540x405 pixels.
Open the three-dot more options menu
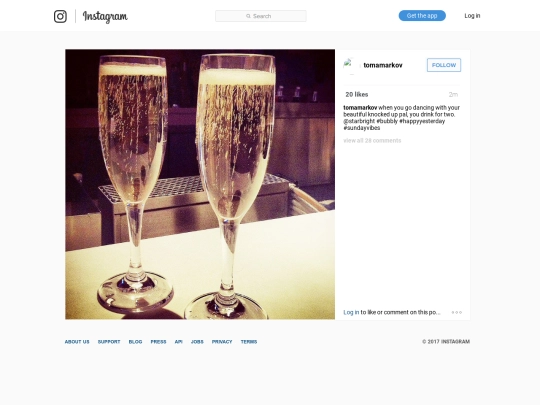(x=457, y=312)
